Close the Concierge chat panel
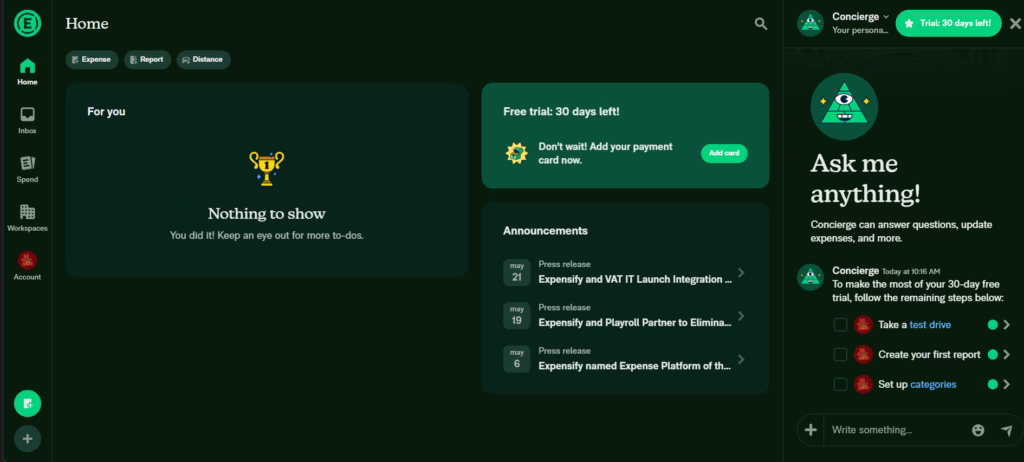Viewport: 1024px width, 462px height. [1015, 24]
